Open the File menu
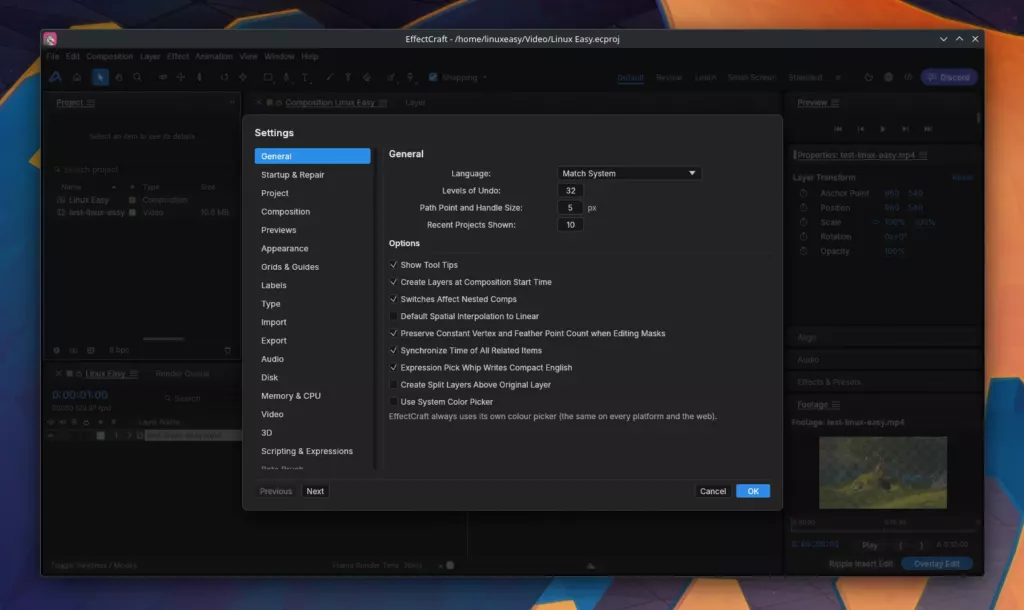The width and height of the screenshot is (1024, 610). coord(52,56)
